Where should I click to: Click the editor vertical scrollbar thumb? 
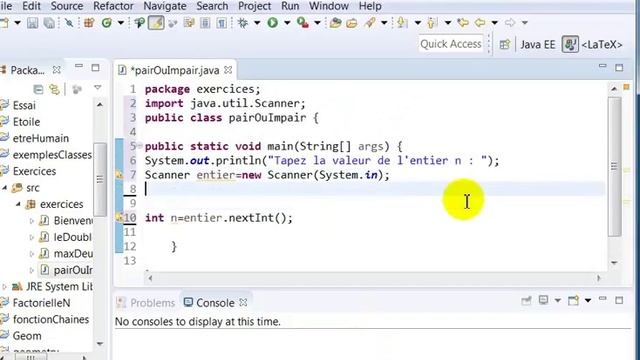point(614,167)
